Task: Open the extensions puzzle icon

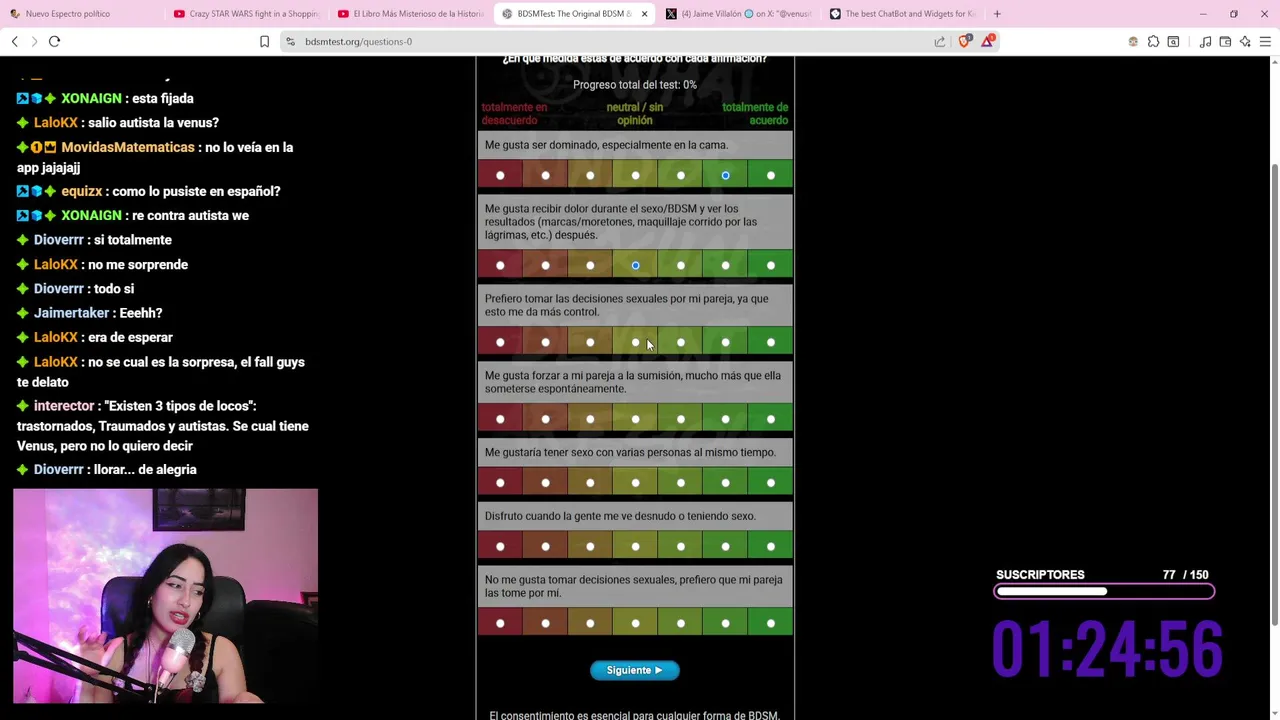Action: click(x=1153, y=41)
